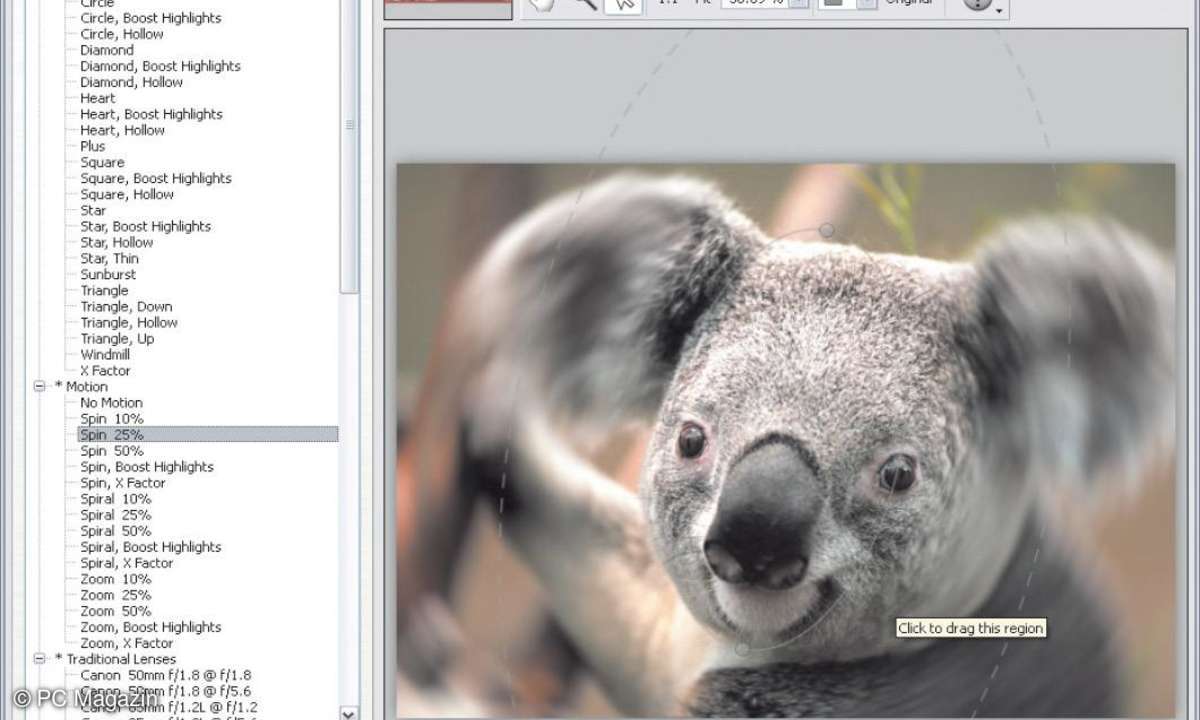
Task: Select the 'Zoom 25%' motion preset
Action: click(x=116, y=594)
